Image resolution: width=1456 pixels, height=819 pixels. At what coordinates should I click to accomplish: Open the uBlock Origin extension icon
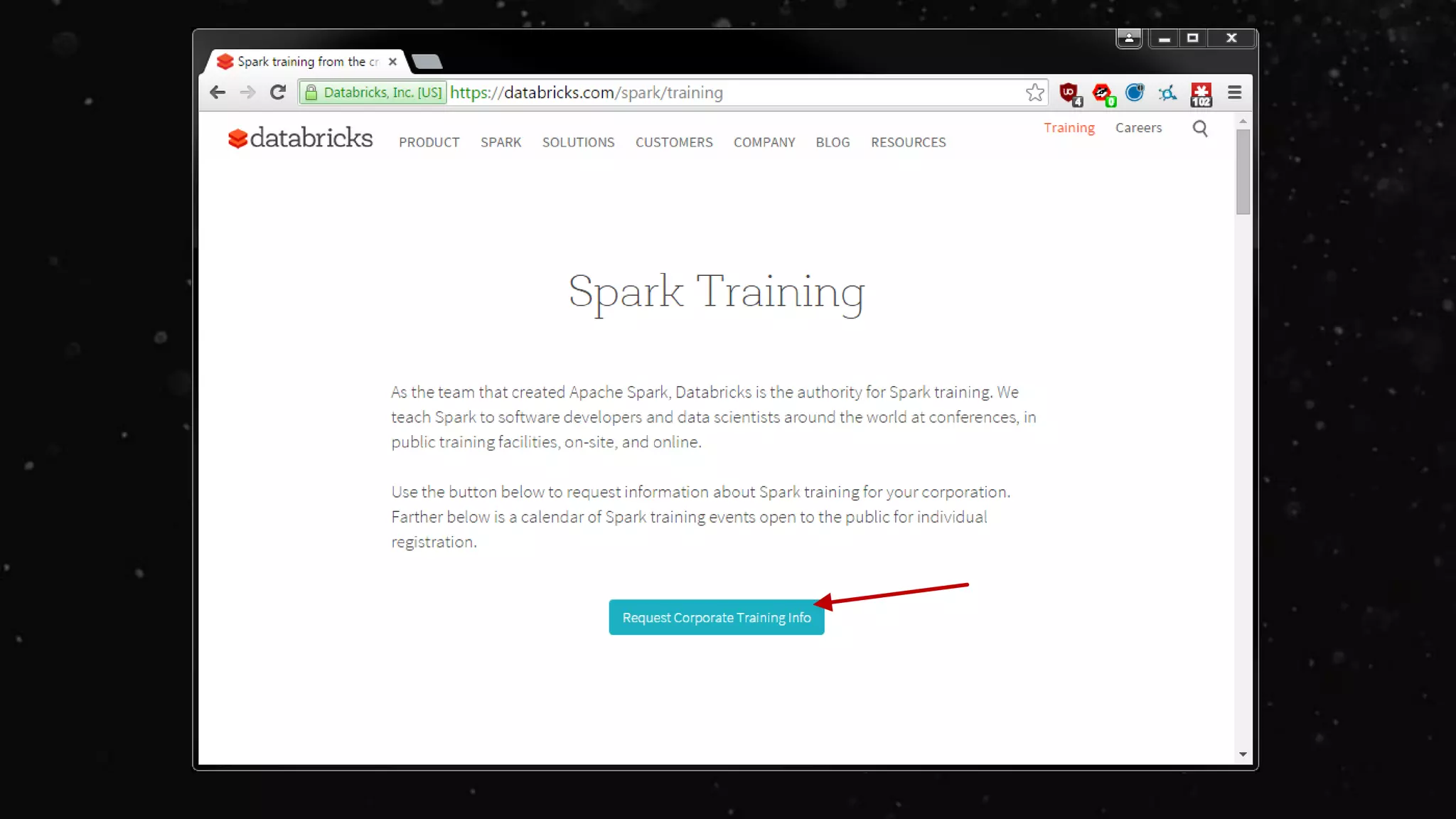pyautogui.click(x=1070, y=93)
